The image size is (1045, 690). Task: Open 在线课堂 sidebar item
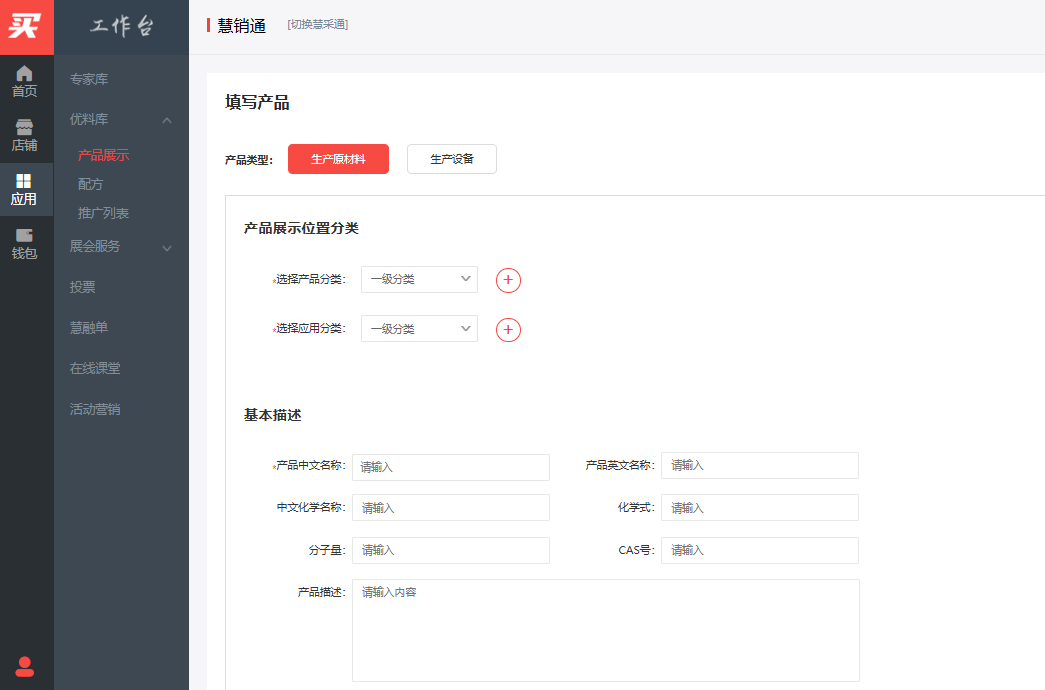(x=95, y=368)
